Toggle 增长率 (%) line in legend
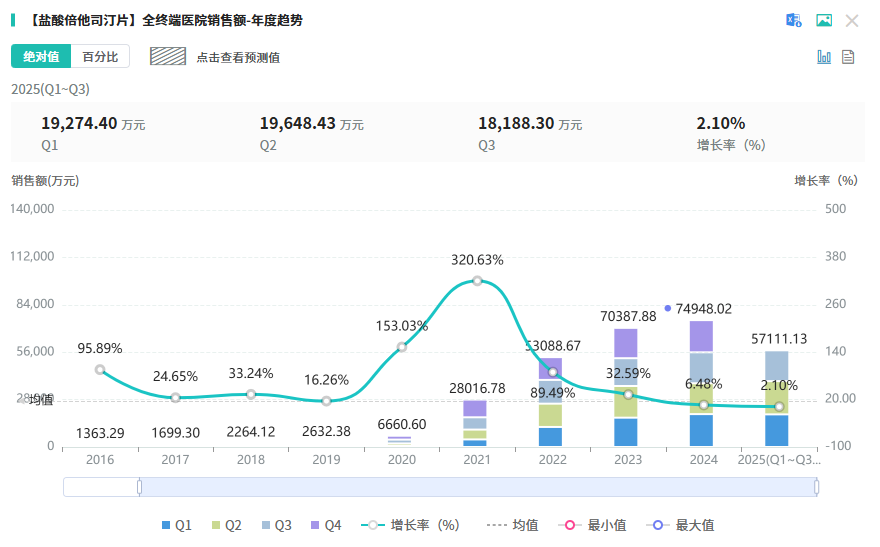880x547 pixels. (412, 525)
